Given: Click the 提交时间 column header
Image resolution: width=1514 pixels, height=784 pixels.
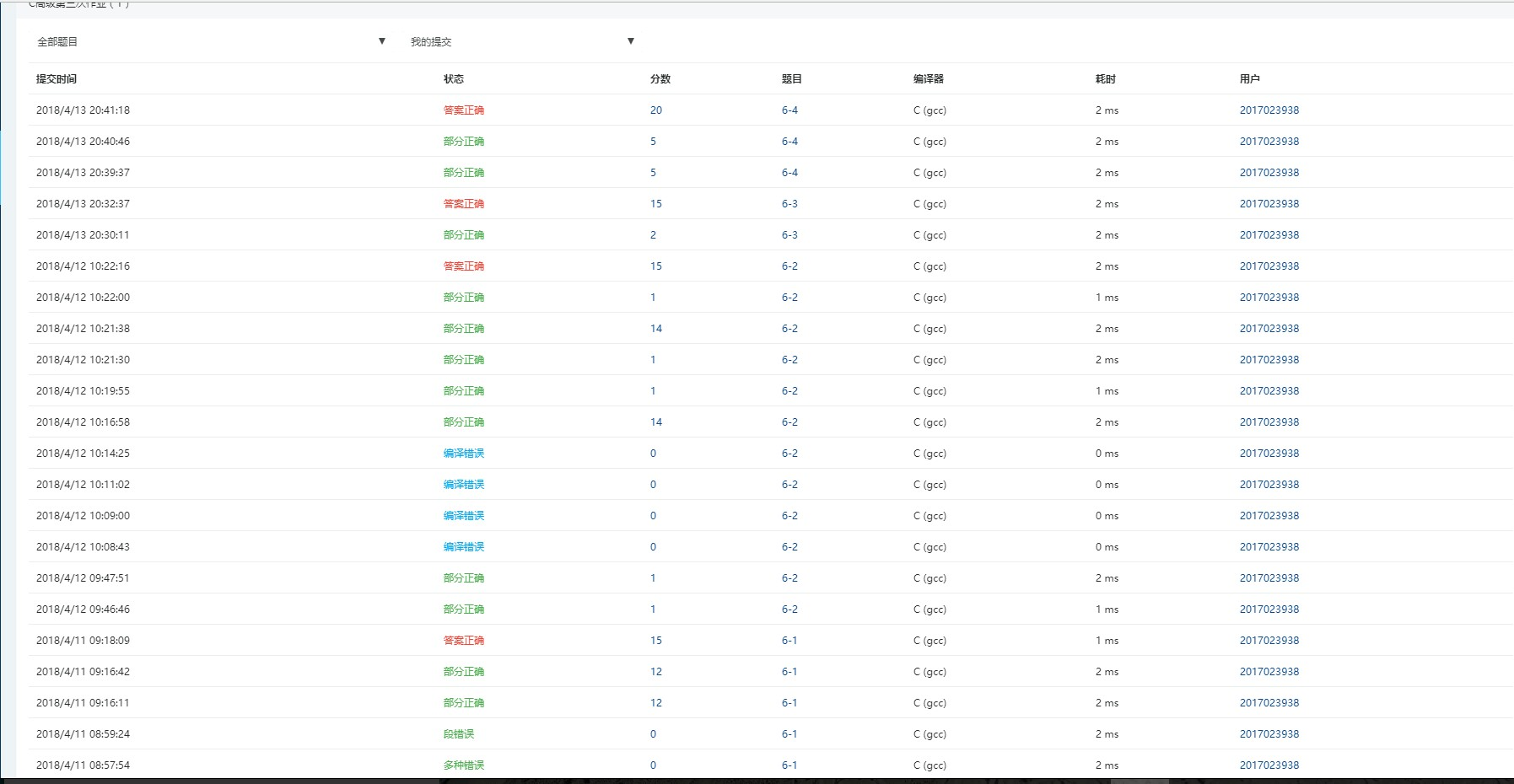Looking at the screenshot, I should click(57, 79).
